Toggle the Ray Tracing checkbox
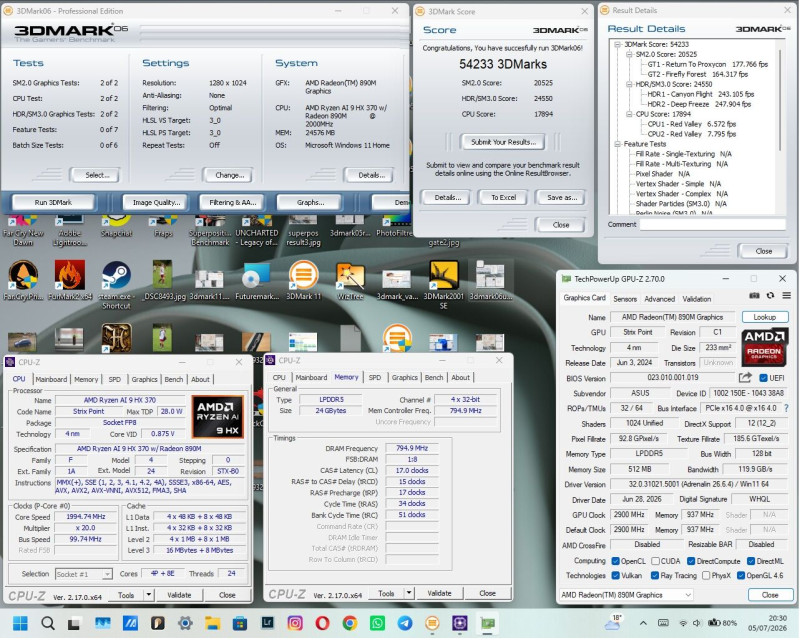The width and height of the screenshot is (800, 643). tap(655, 576)
